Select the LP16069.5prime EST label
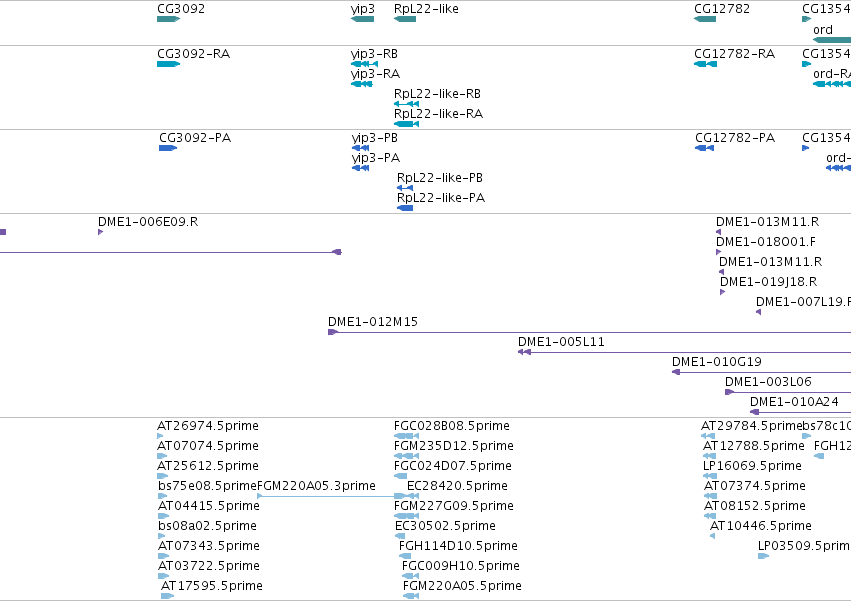Image resolution: width=851 pixels, height=601 pixels. 752,466
